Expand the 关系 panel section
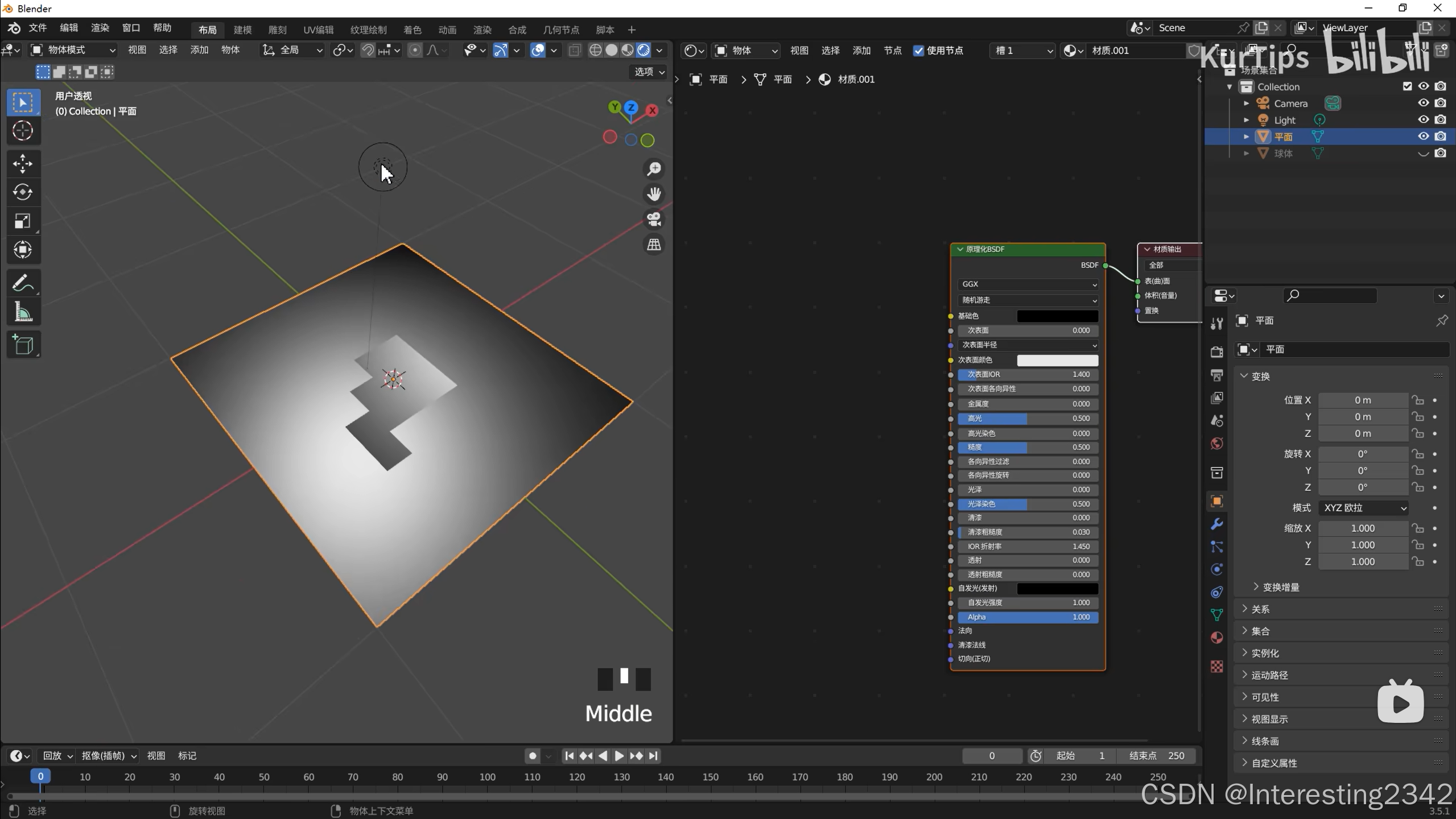Viewport: 1456px width, 819px height. pos(1260,609)
